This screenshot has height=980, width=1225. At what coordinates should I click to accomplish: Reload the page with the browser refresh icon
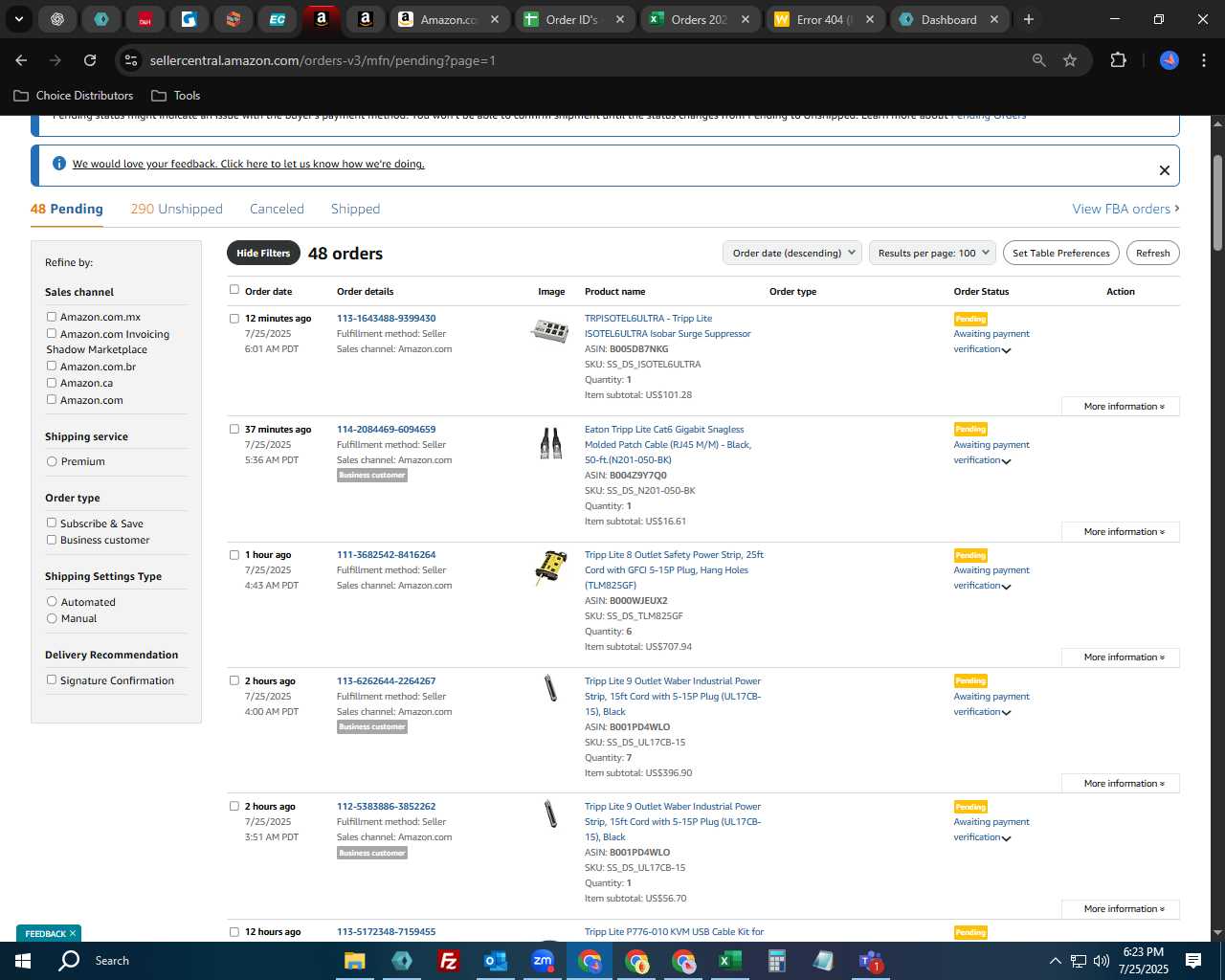pyautogui.click(x=90, y=60)
